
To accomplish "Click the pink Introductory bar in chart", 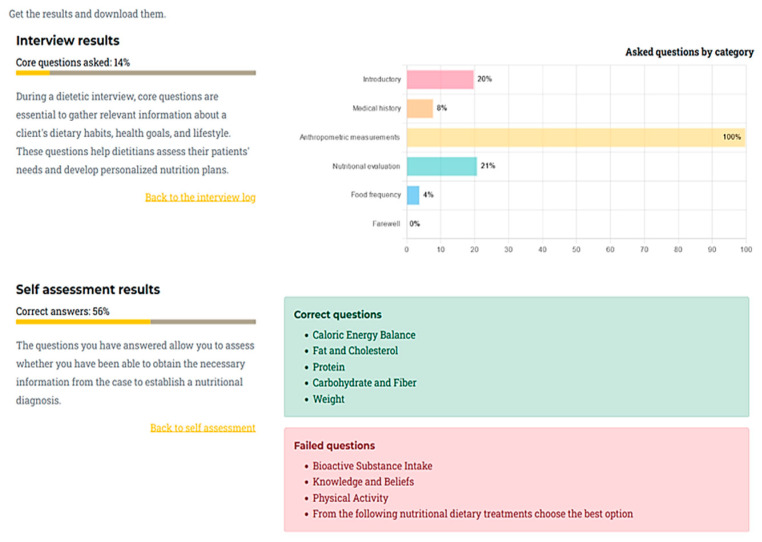I will [440, 79].
